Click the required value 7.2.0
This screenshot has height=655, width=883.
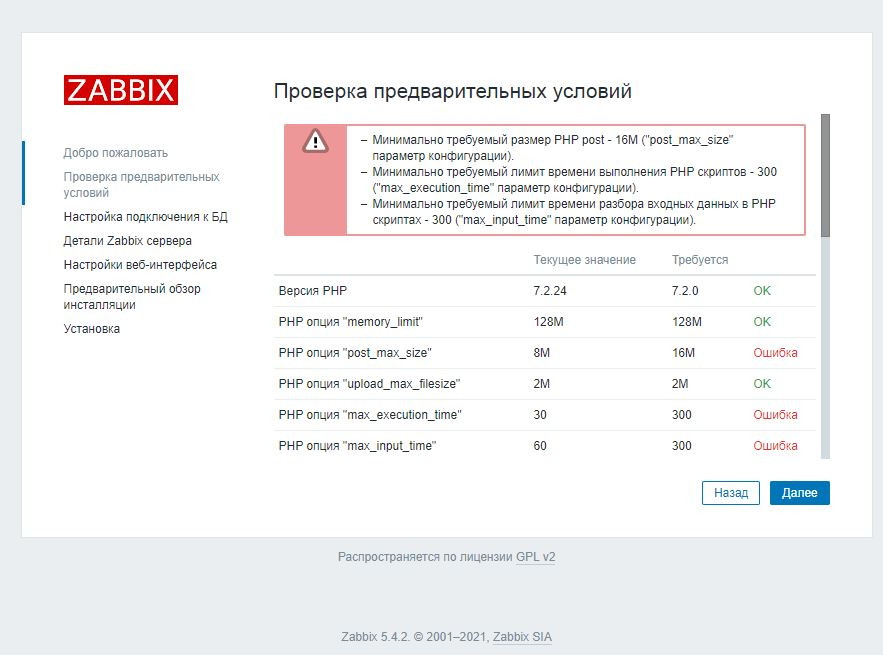click(685, 291)
